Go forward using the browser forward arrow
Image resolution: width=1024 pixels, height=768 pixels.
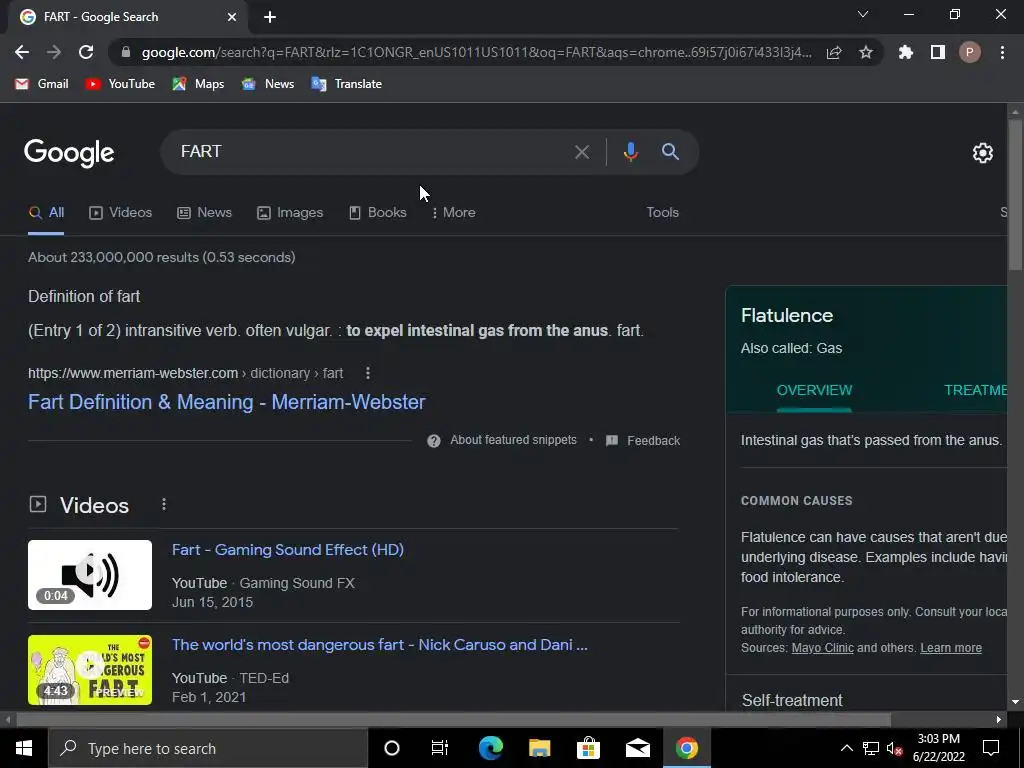(54, 52)
